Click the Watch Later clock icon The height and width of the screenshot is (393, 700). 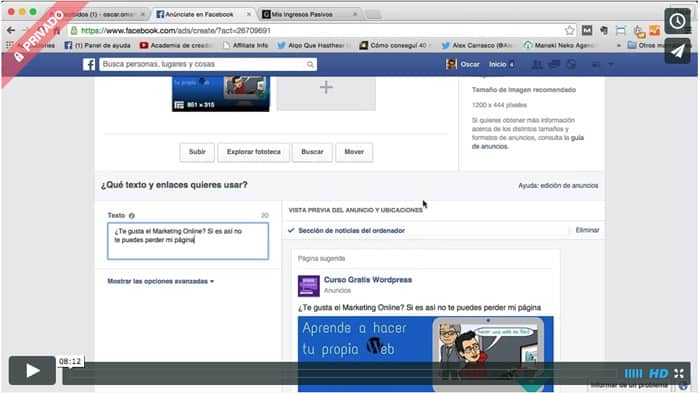[x=677, y=21]
